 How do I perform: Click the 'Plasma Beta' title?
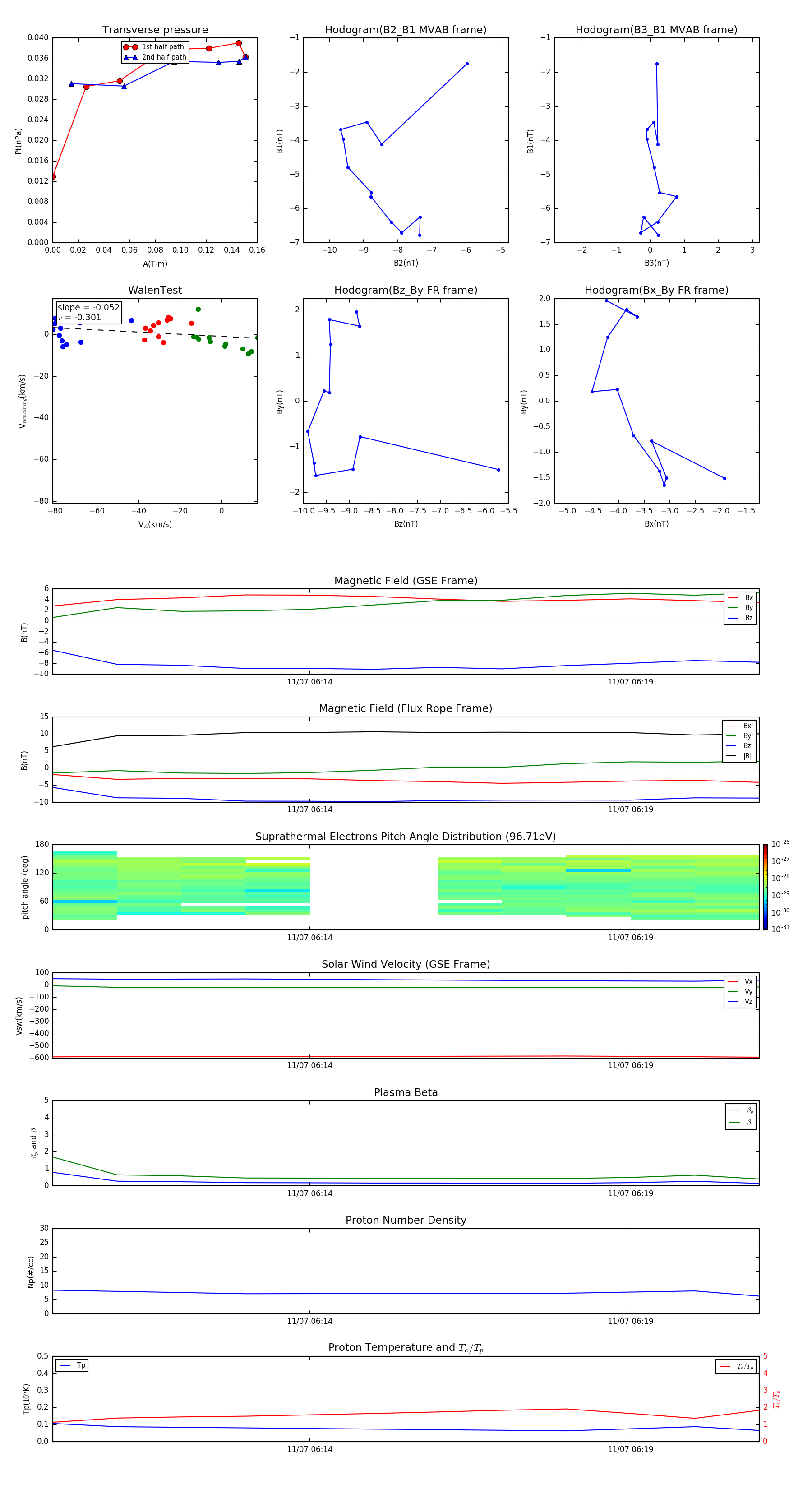coord(406,1093)
